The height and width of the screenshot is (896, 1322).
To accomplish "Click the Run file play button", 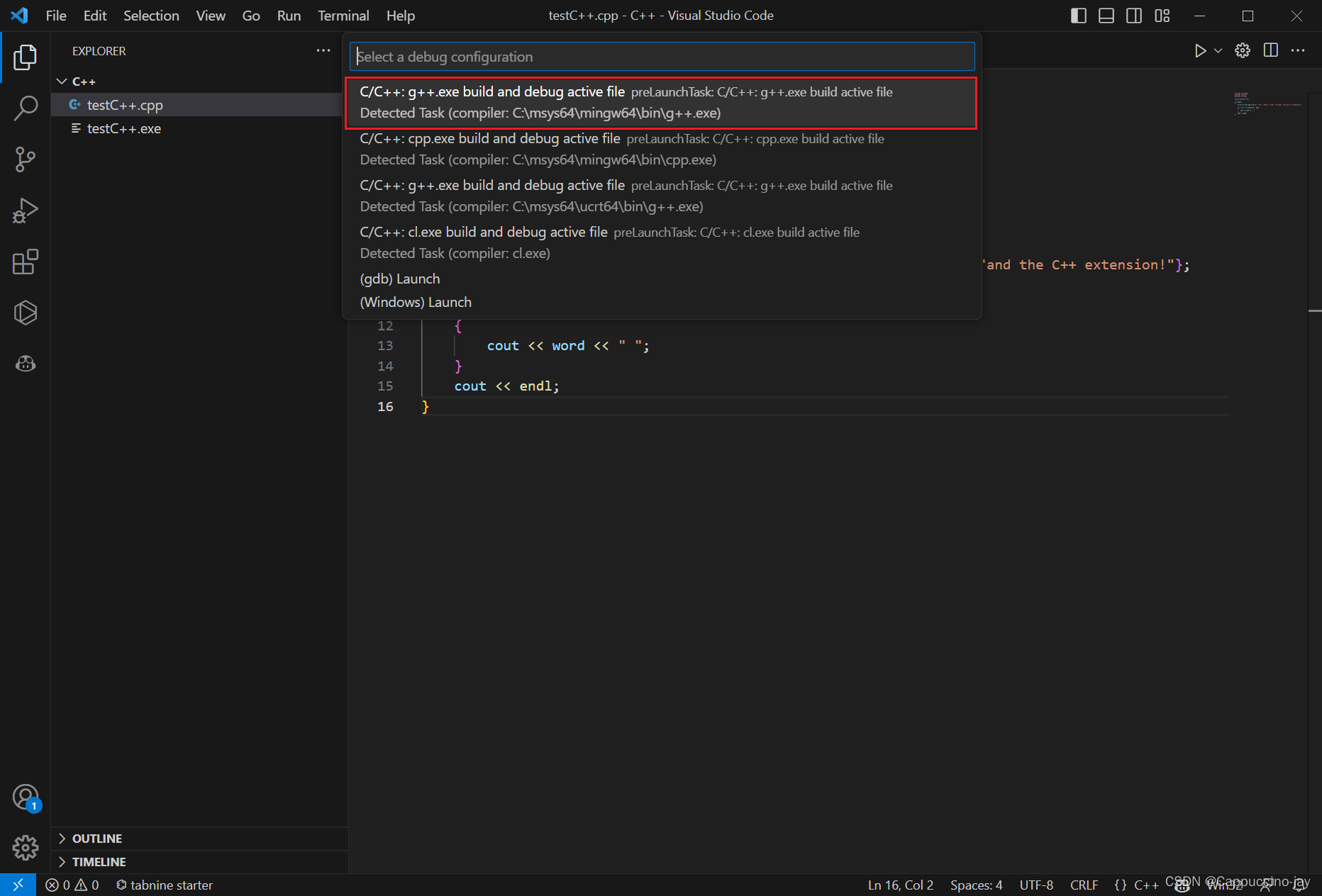I will [x=1200, y=50].
